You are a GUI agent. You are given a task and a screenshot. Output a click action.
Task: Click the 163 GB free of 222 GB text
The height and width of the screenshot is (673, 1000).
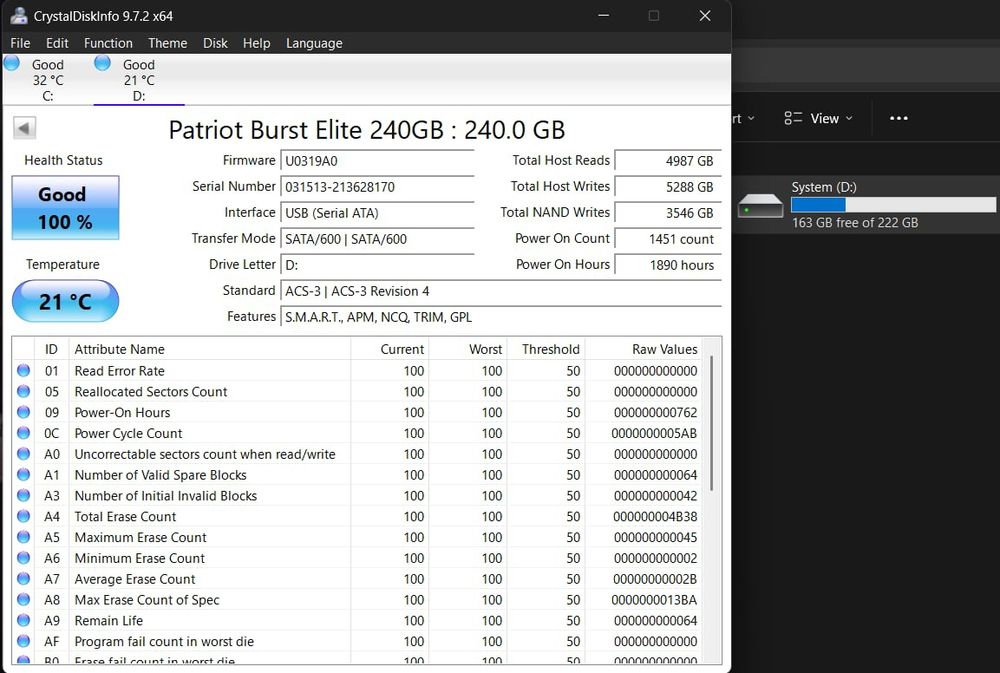pyautogui.click(x=855, y=223)
